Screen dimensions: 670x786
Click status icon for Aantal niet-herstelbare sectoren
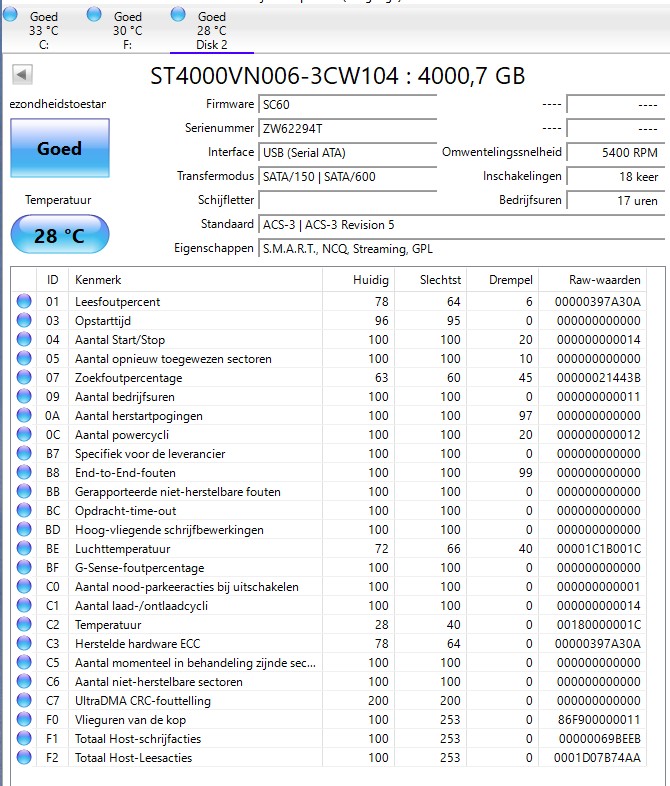[24, 682]
